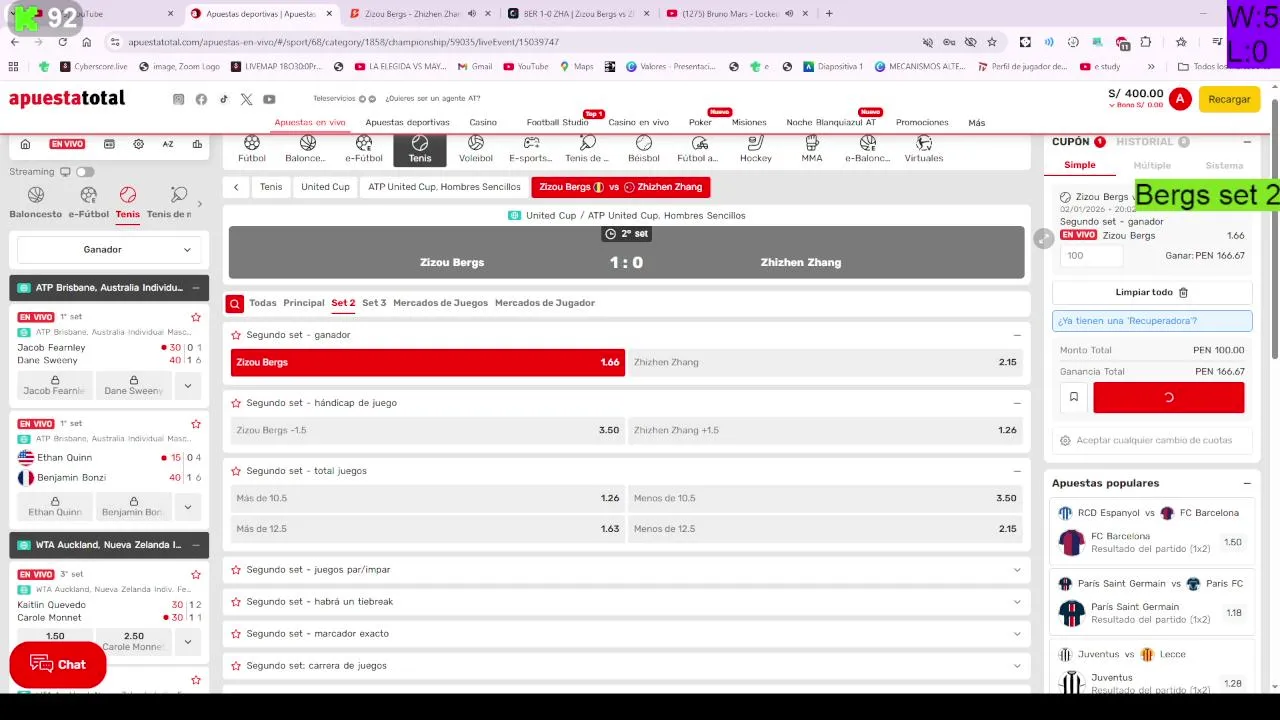
Task: Collapse the Segundo set - ganador market
Action: click(1017, 335)
